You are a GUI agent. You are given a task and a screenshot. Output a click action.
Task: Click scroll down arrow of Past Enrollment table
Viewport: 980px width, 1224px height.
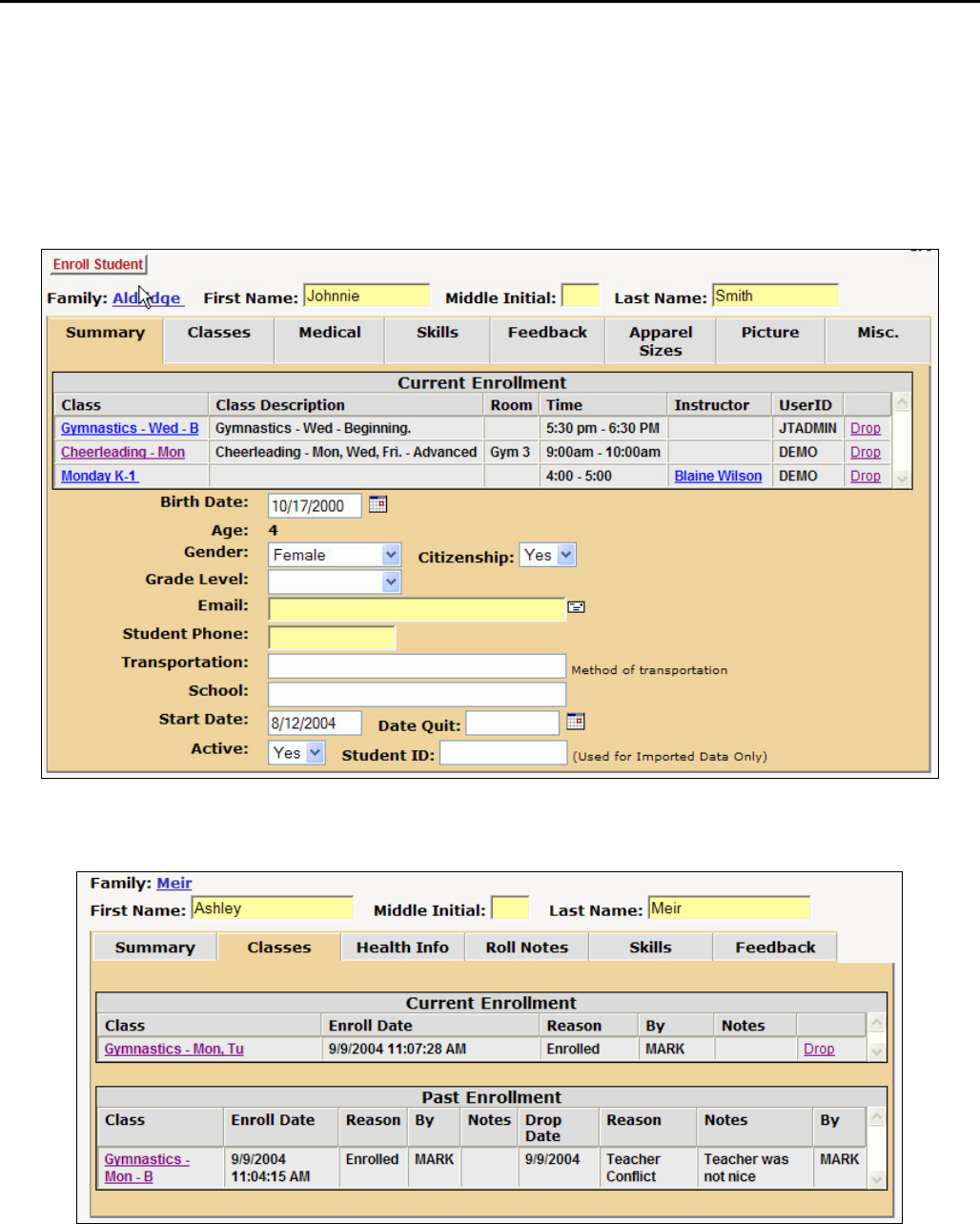(877, 1179)
